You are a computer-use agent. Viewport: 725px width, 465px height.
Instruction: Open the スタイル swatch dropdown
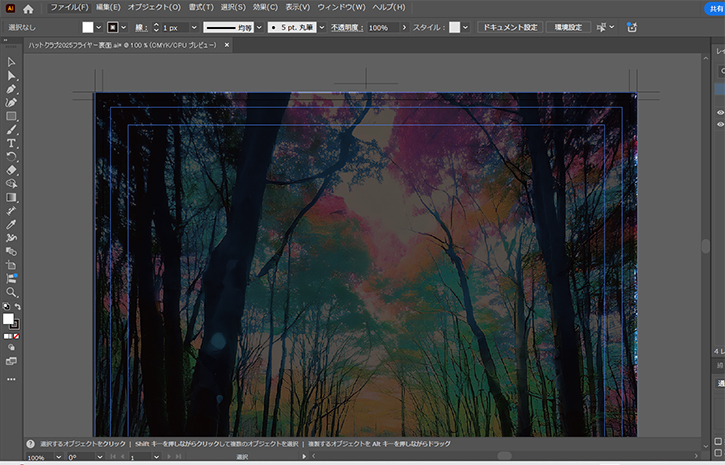(x=466, y=27)
